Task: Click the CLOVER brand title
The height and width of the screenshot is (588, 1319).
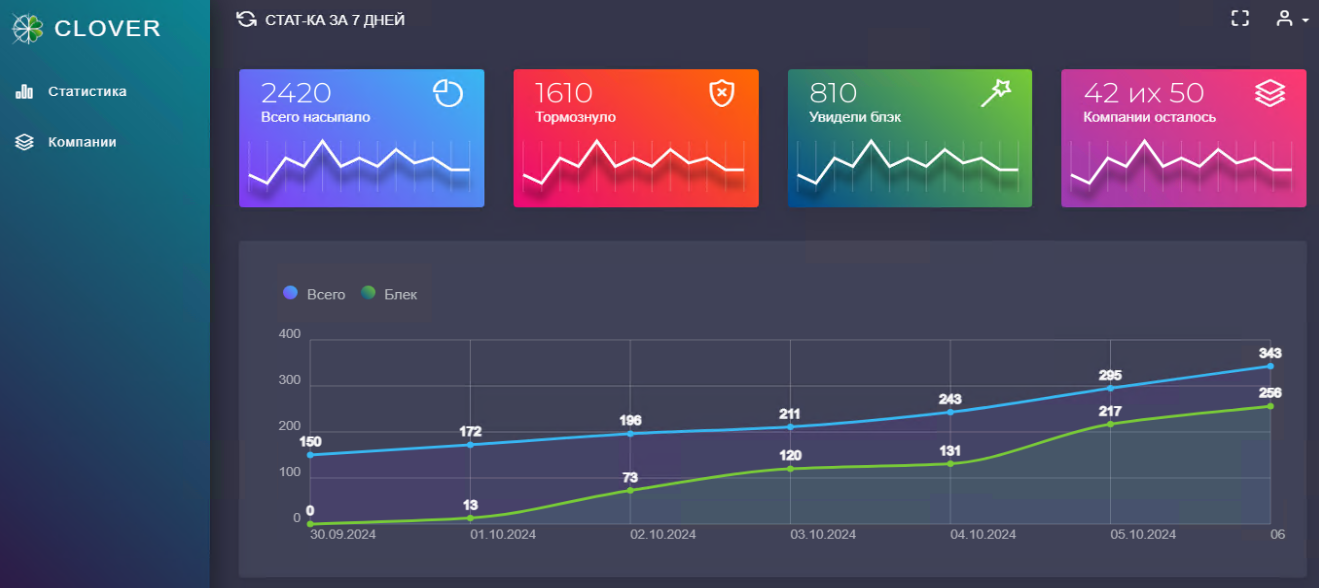Action: click(107, 29)
